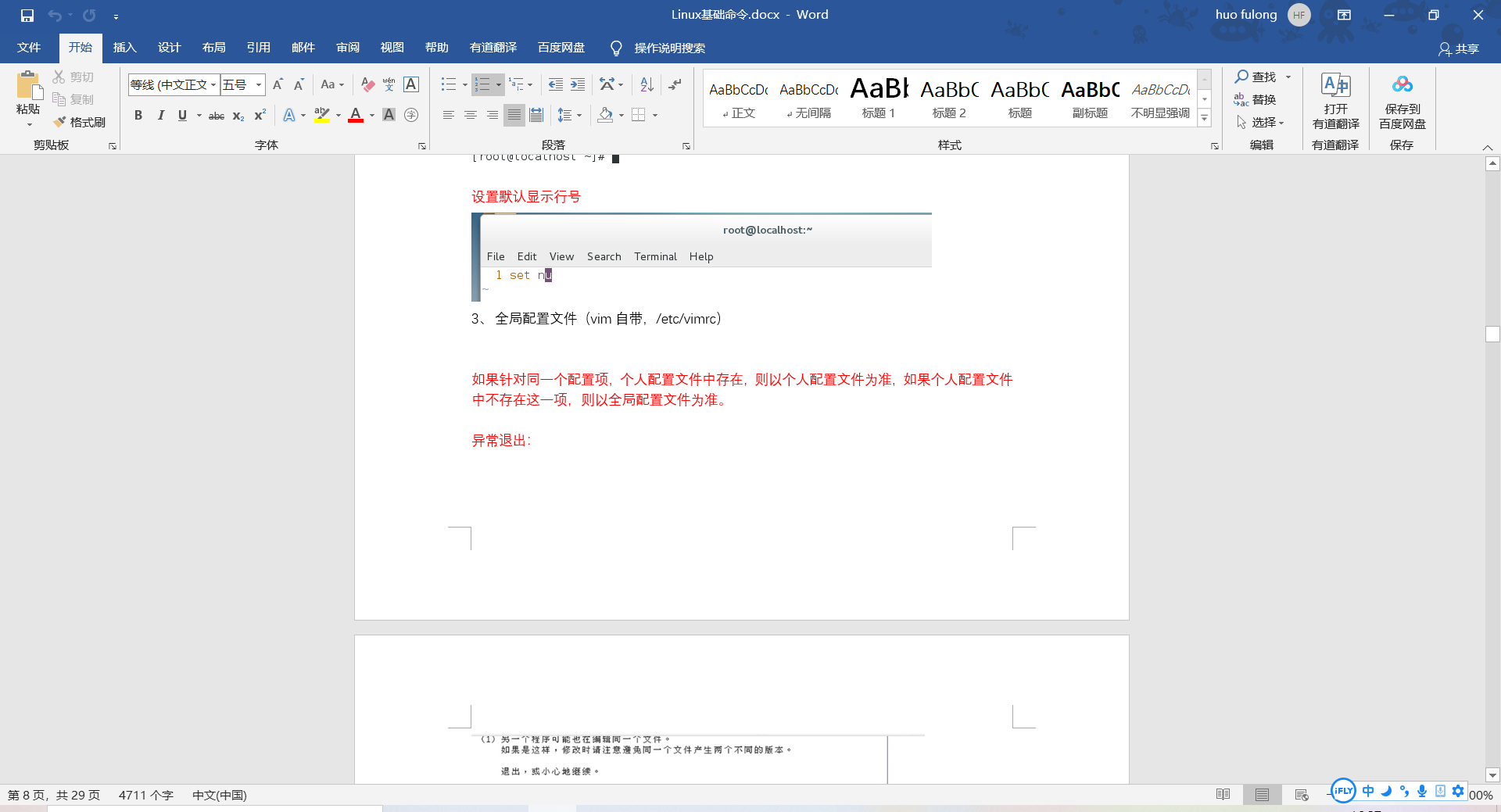The width and height of the screenshot is (1501, 812).
Task: Switch to the 插入 ribbon tab
Action: tap(124, 48)
